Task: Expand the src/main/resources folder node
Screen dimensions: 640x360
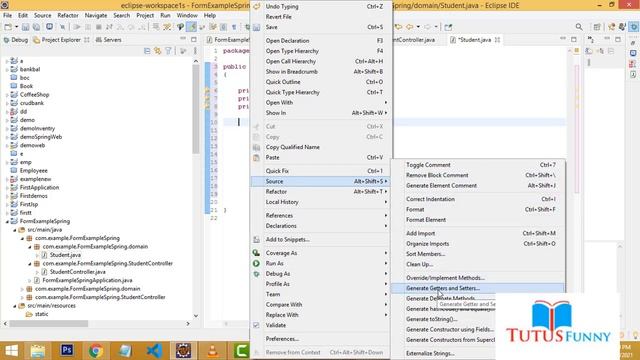Action: [15, 306]
